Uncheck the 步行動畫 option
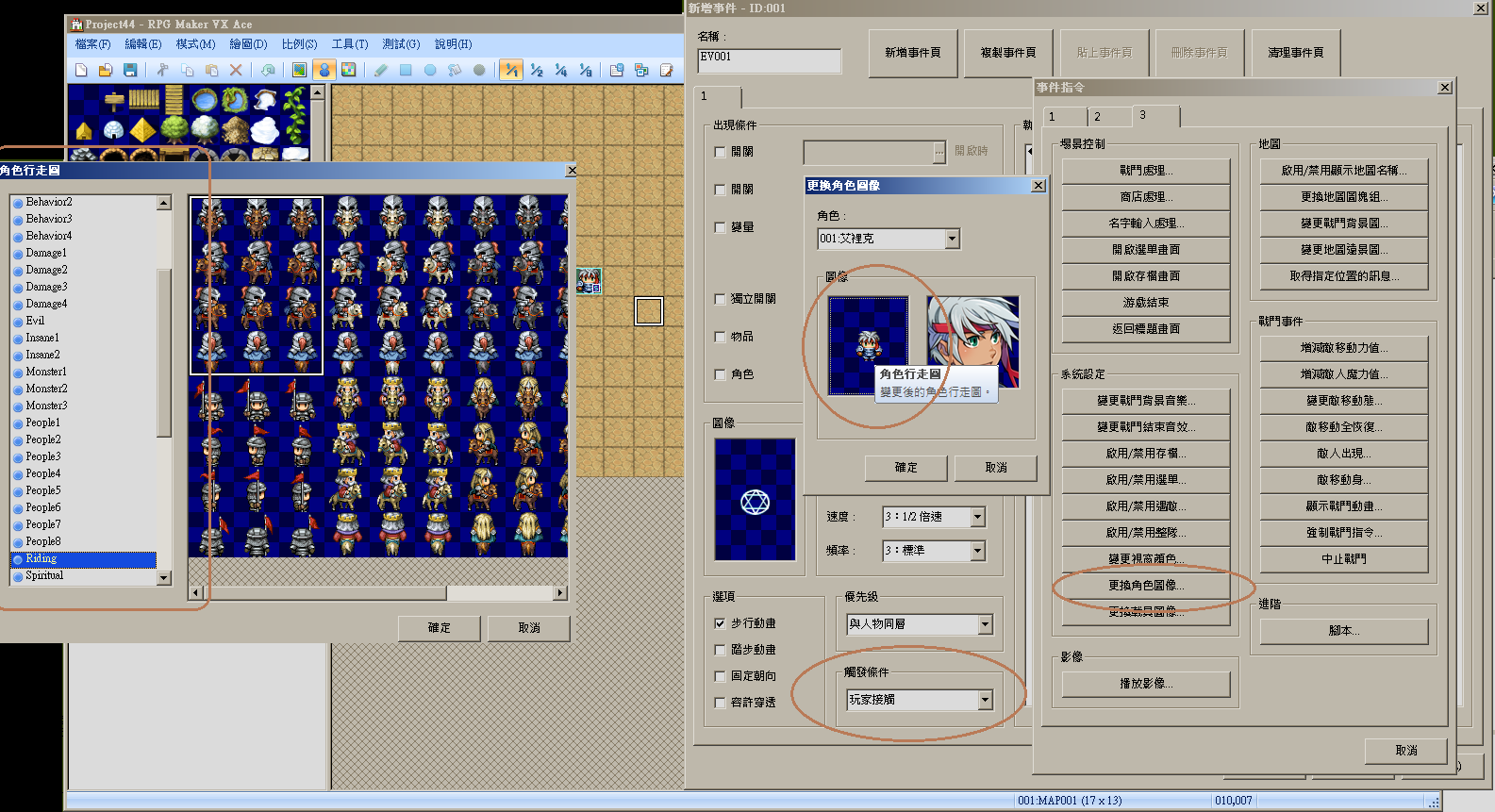 720,623
